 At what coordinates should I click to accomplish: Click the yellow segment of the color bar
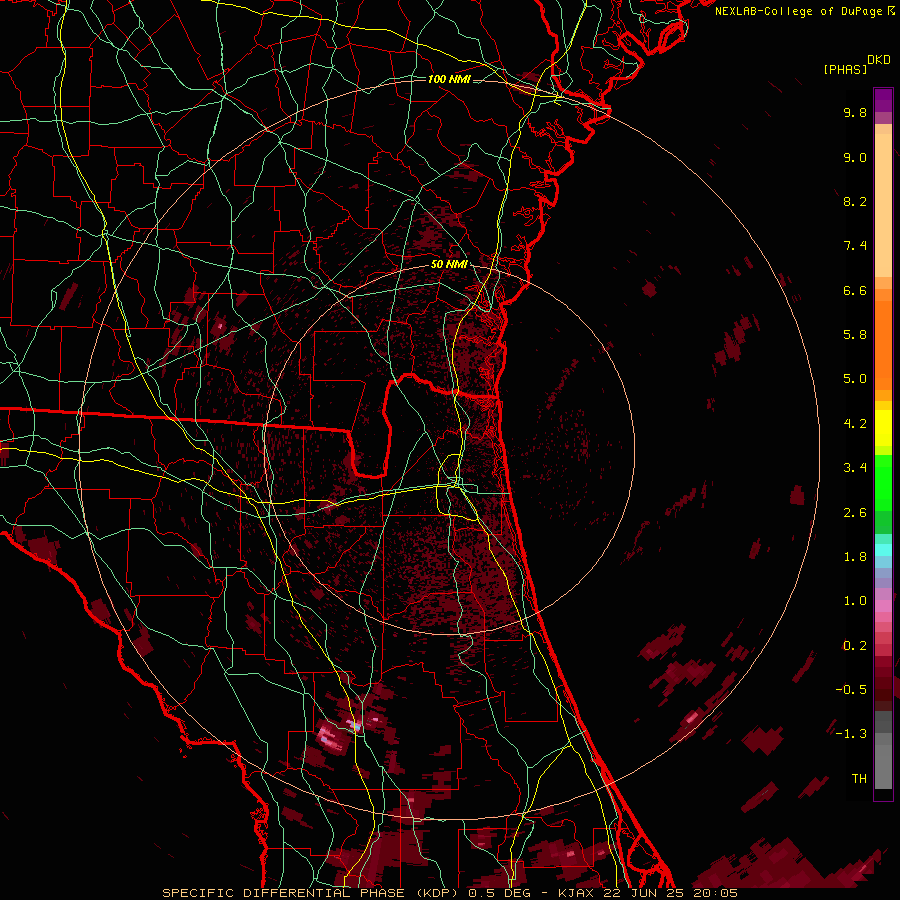click(883, 428)
